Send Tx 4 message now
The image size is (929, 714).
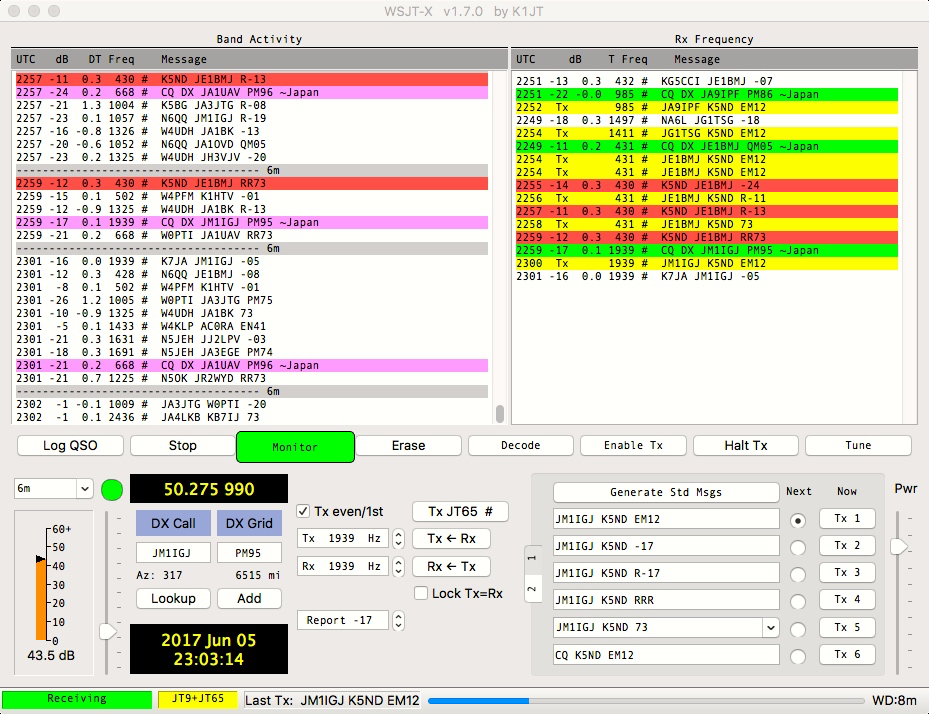[x=847, y=600]
